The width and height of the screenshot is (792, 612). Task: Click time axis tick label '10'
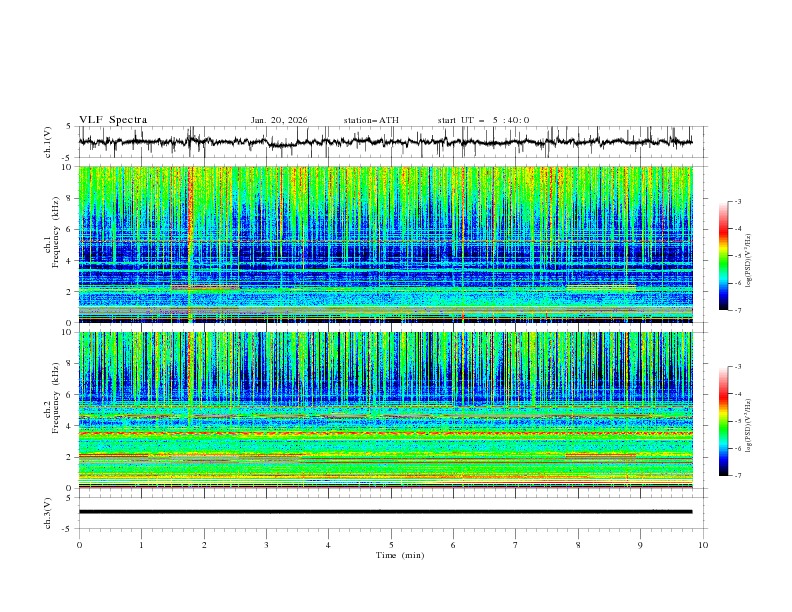pos(703,545)
